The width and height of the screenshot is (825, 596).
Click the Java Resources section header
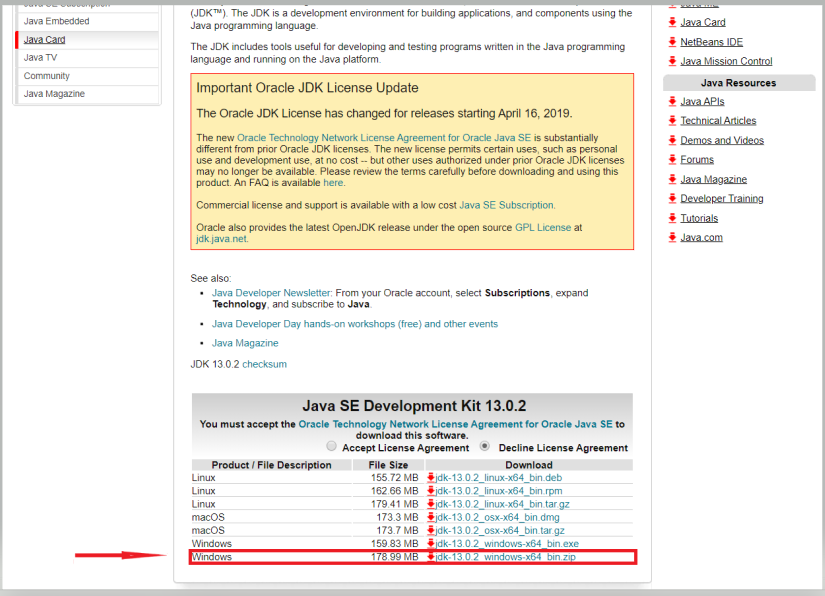pyautogui.click(x=739, y=83)
